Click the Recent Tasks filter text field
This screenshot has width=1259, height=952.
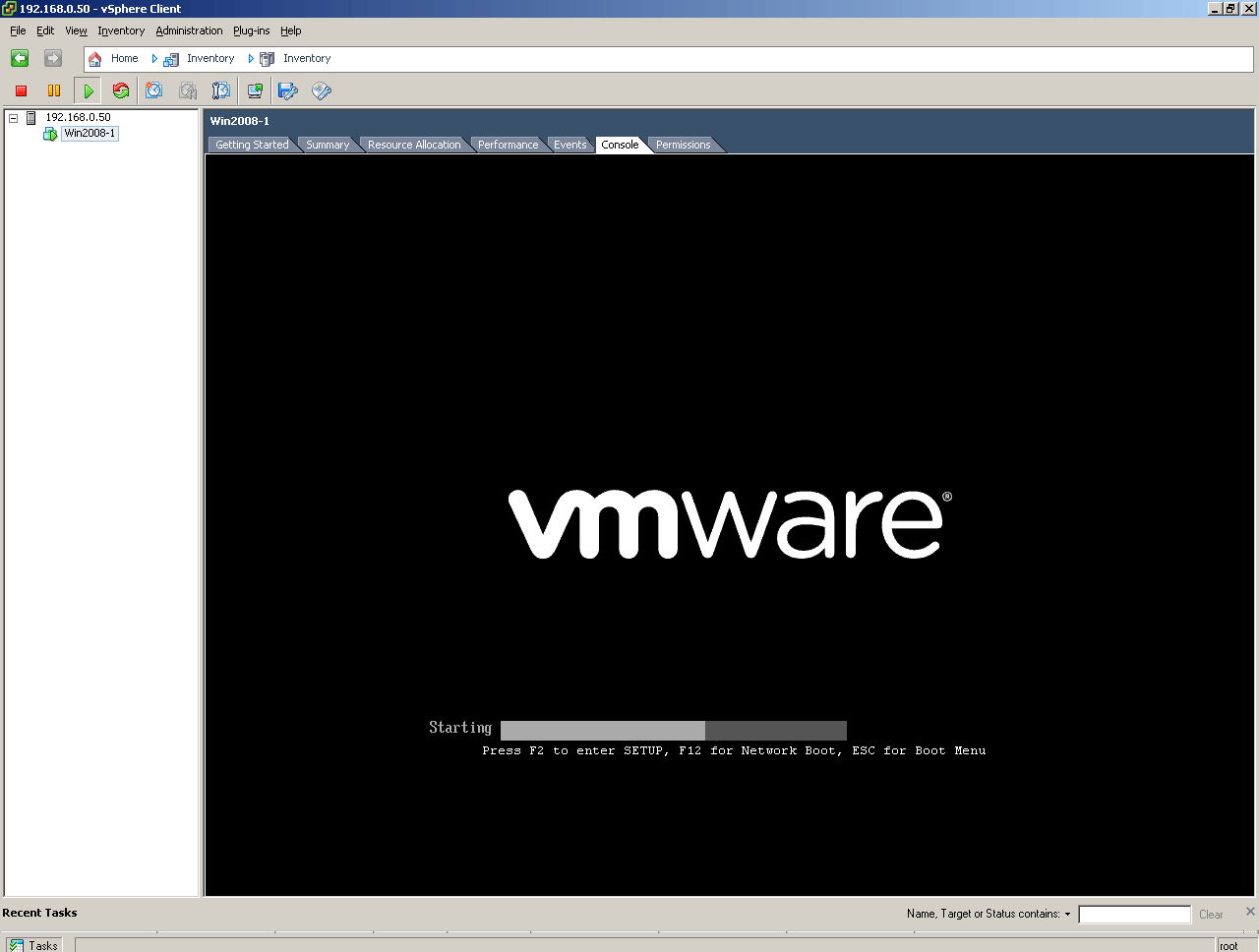click(1134, 915)
